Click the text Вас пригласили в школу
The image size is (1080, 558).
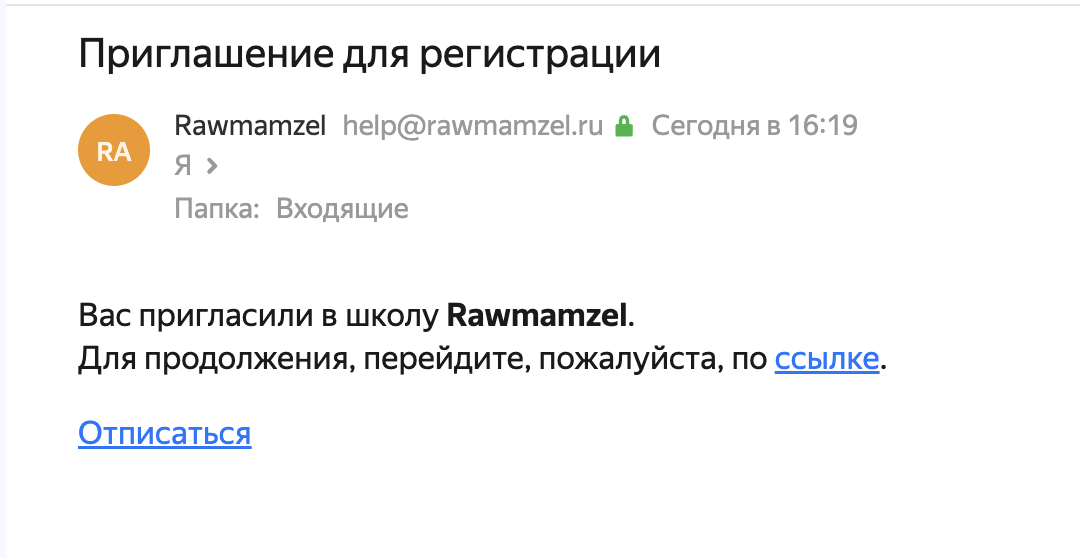[258, 316]
